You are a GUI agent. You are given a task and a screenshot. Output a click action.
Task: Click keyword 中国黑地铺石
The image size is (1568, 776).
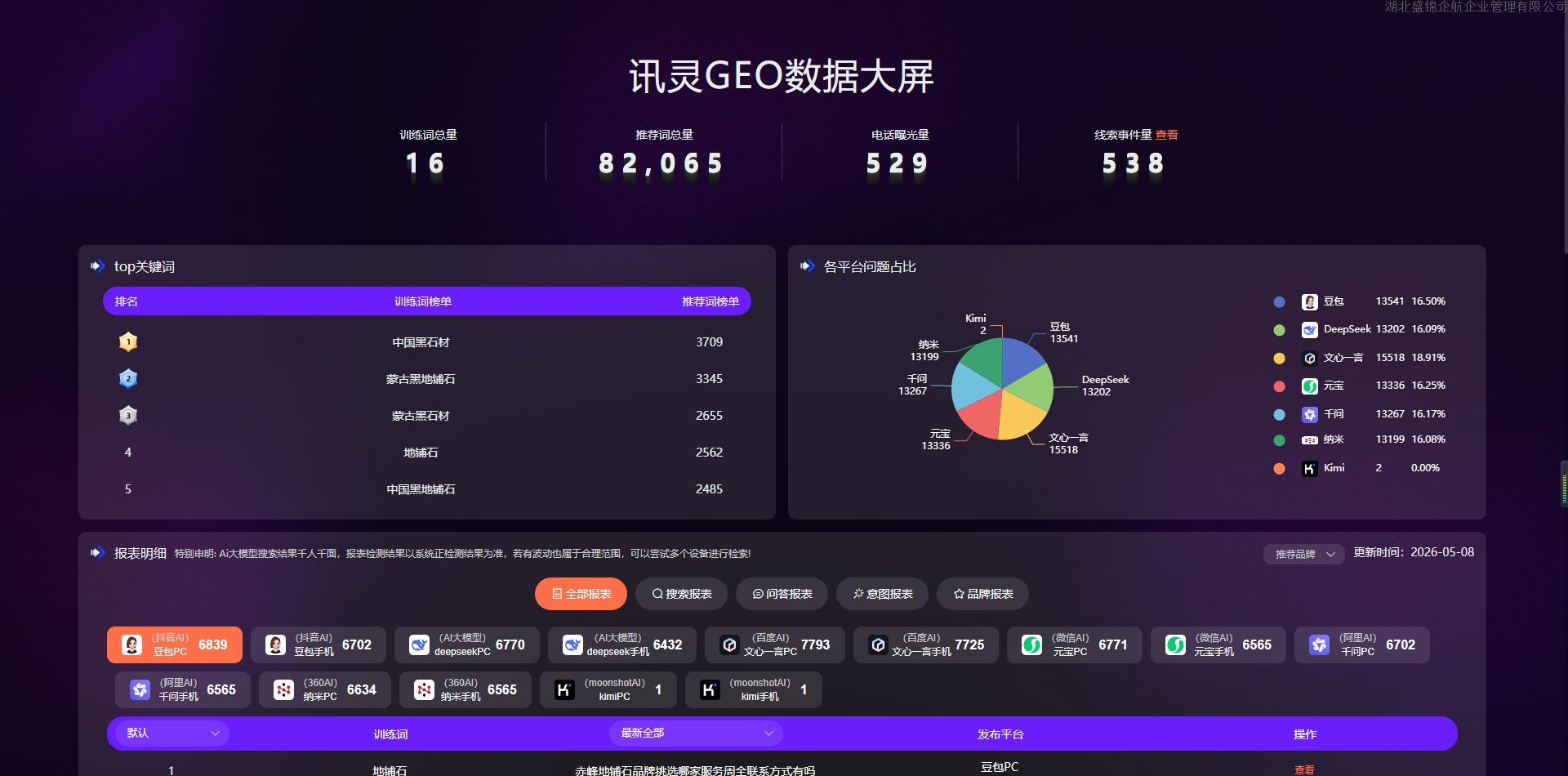pyautogui.click(x=421, y=489)
